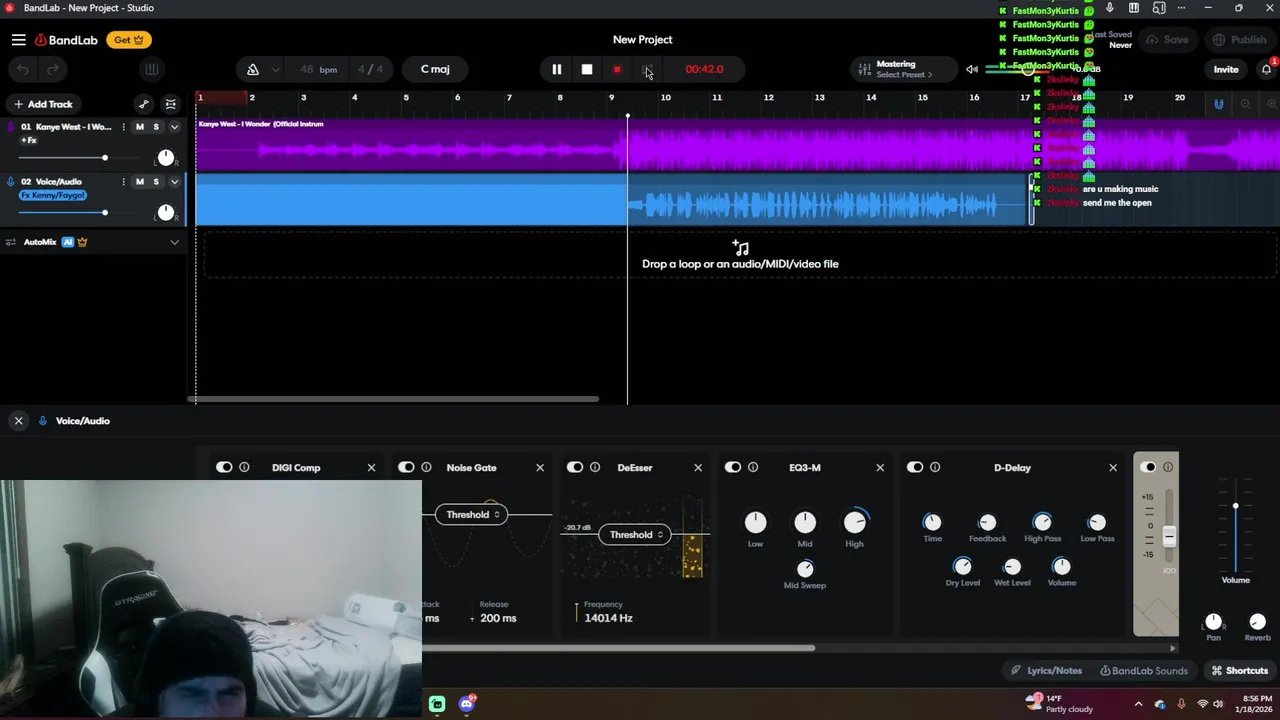This screenshot has height=720, width=1280.
Task: Click the Invite button
Action: (1226, 69)
